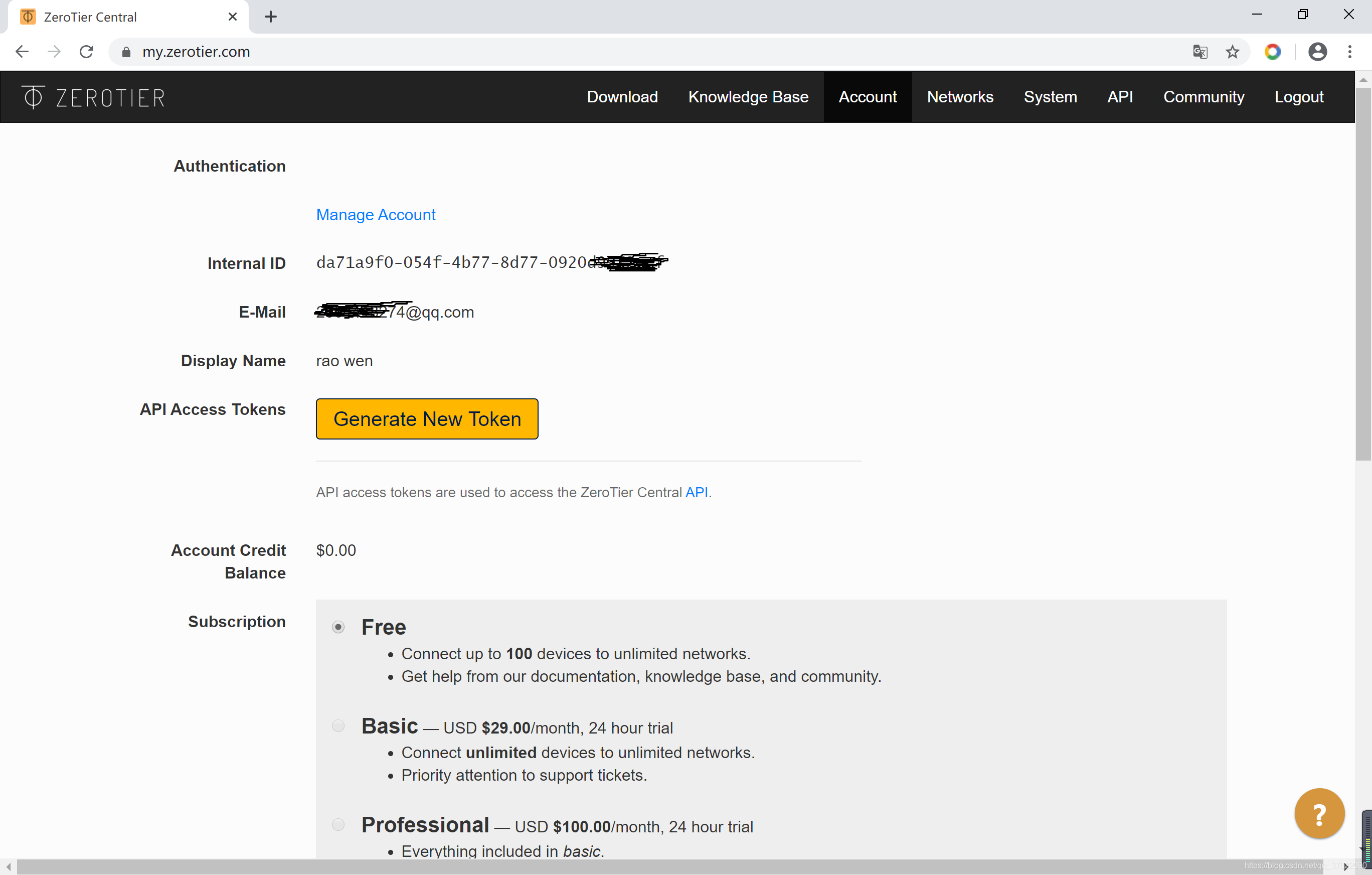Click the 'API Access Tokens' label
This screenshot has height=875, width=1372.
213,409
